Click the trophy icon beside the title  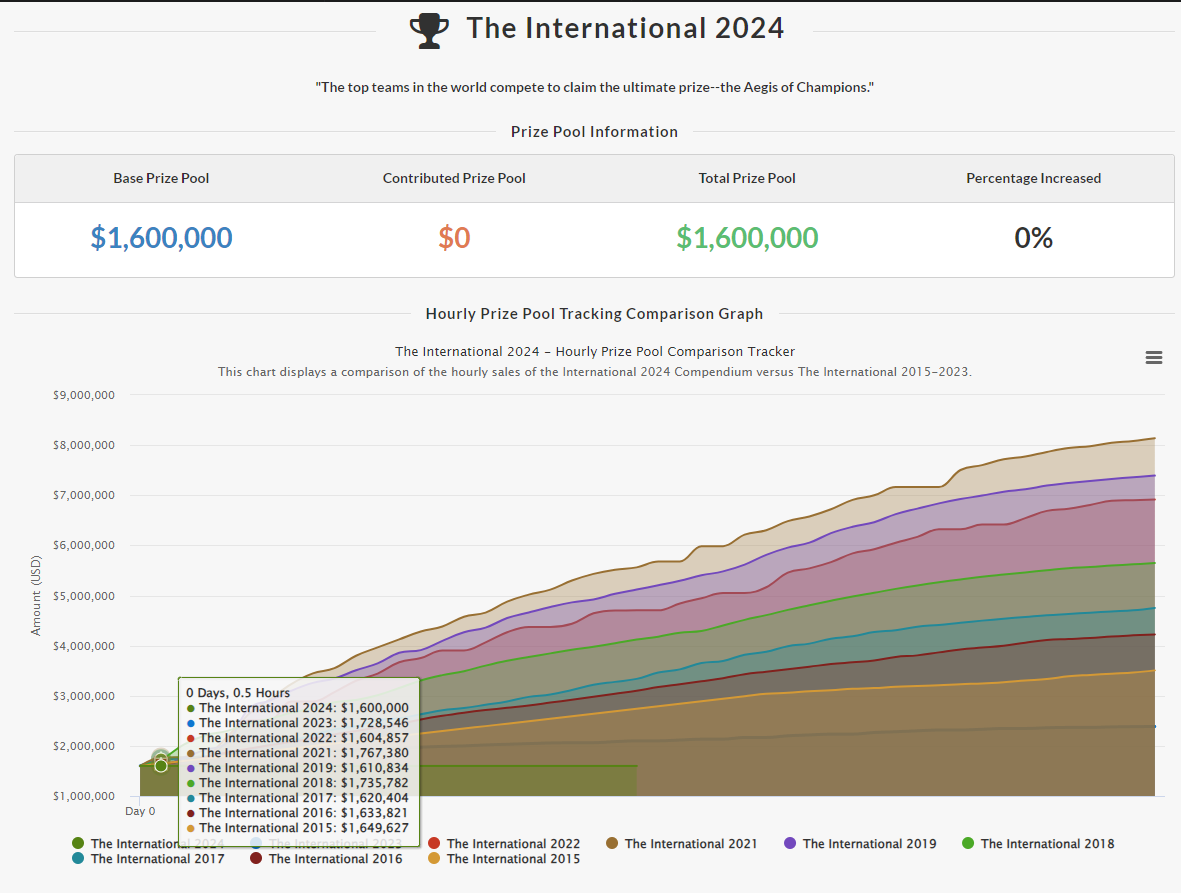(x=429, y=31)
